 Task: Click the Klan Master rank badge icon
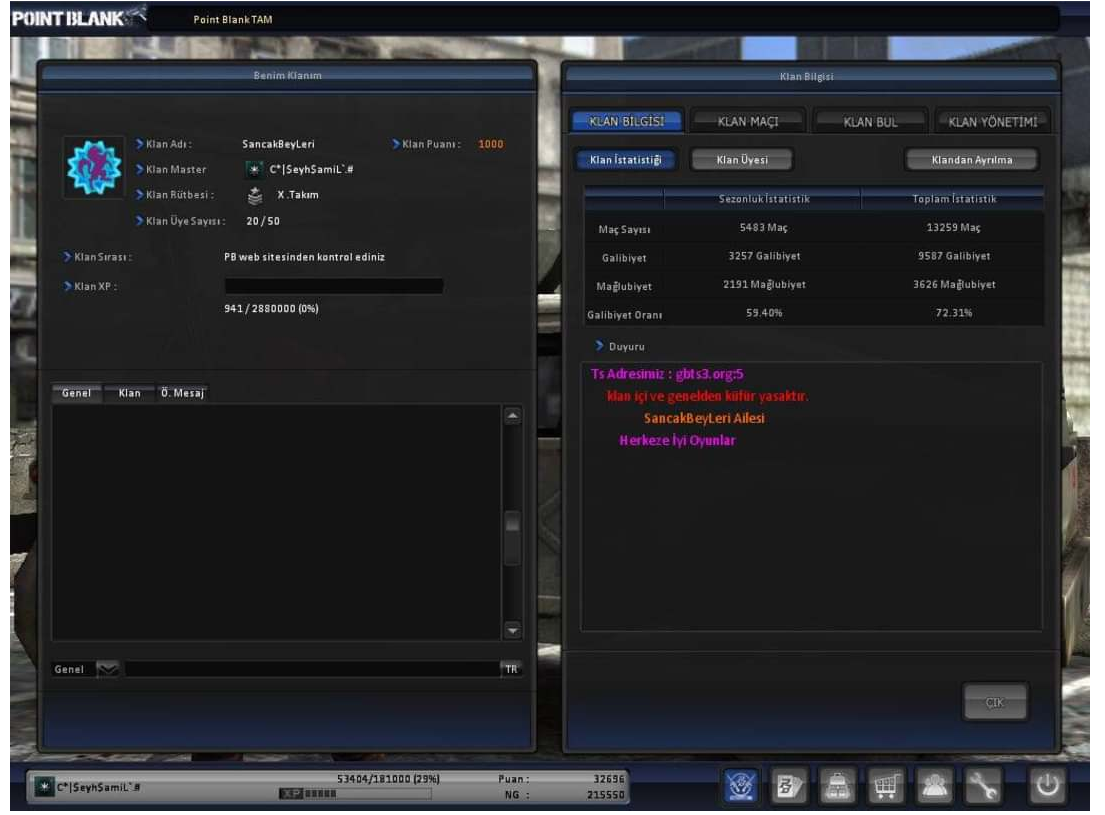point(254,169)
